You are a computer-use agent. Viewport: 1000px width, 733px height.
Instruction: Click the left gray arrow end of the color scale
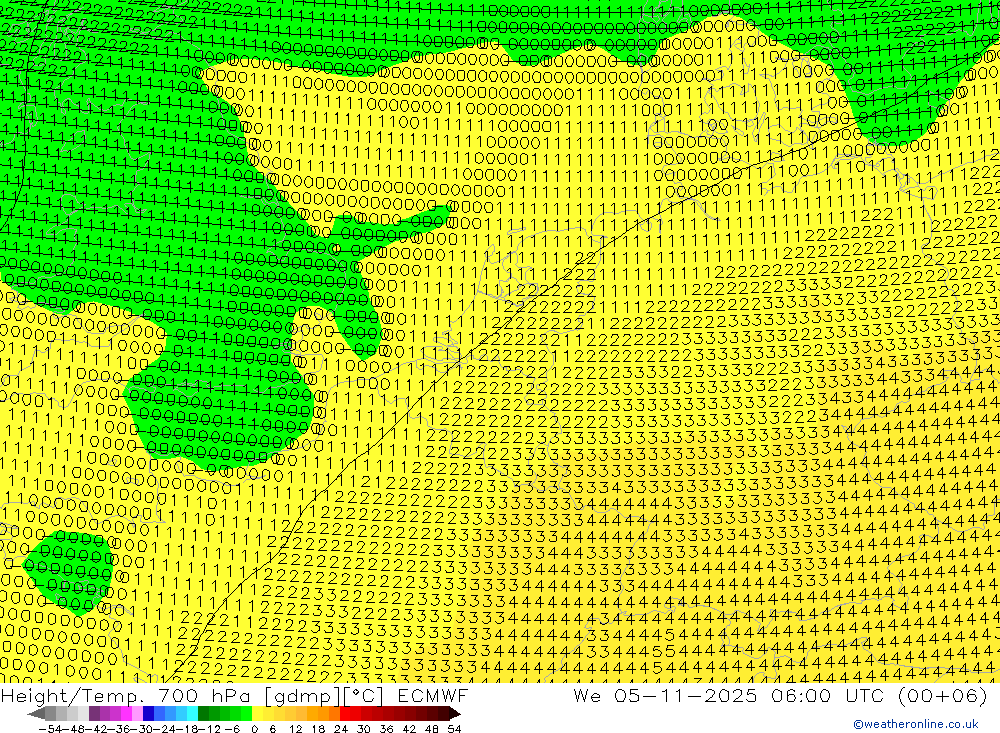tap(36, 714)
